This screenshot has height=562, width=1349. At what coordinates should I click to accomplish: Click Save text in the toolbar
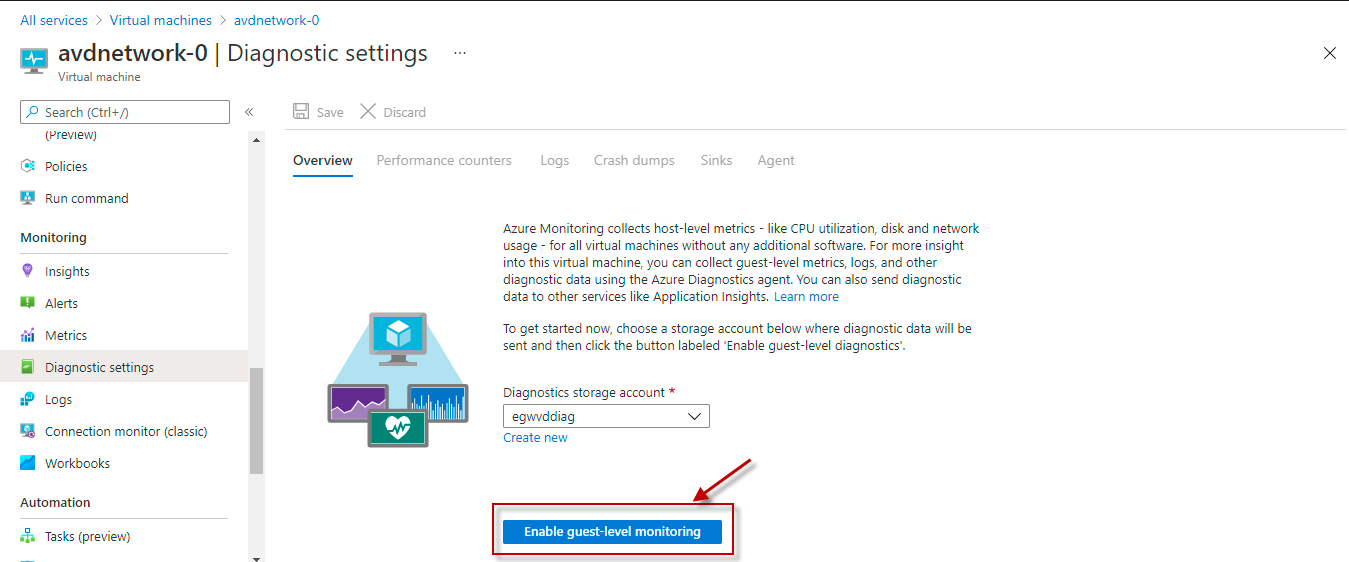point(330,112)
